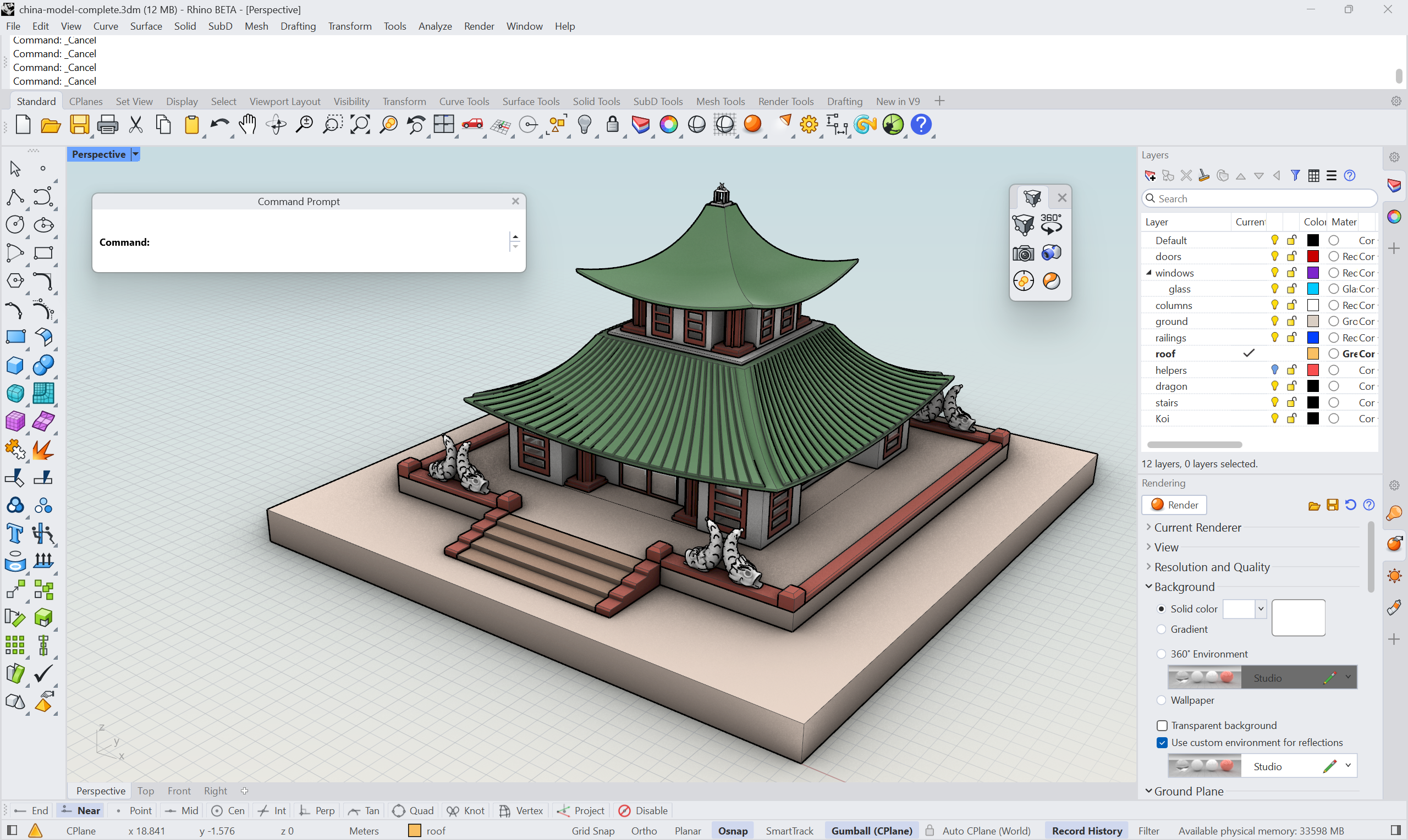The width and height of the screenshot is (1408, 840).
Task: Click the Gumball (CPlane) button
Action: click(872, 831)
